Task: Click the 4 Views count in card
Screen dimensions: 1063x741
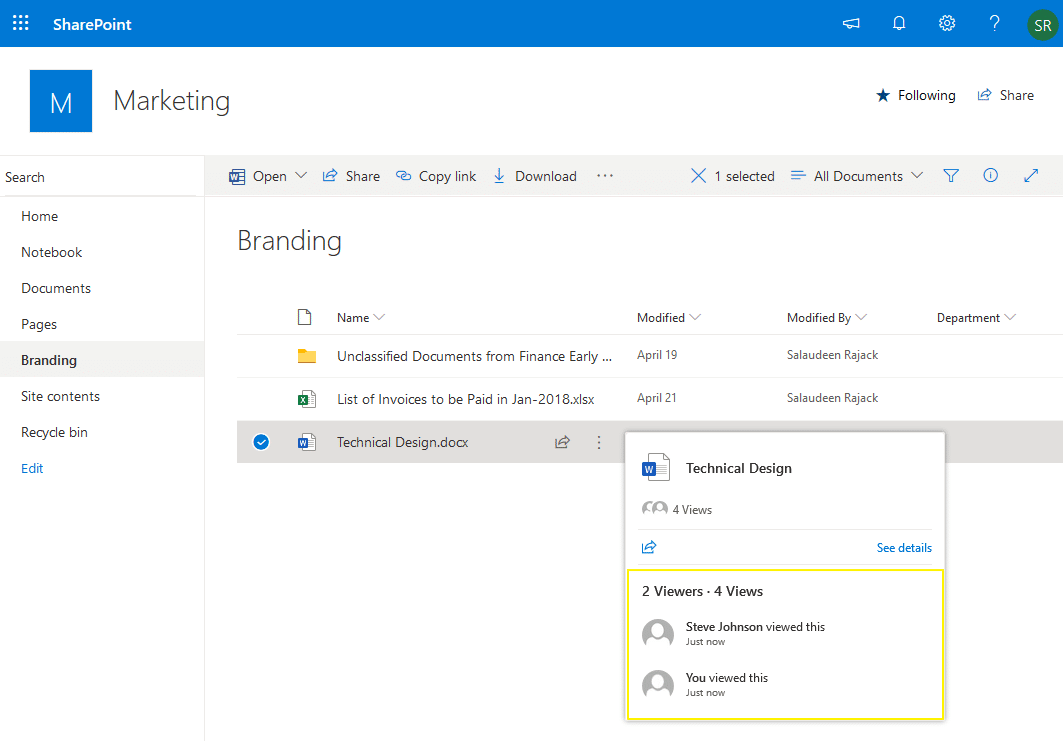Action: point(691,509)
